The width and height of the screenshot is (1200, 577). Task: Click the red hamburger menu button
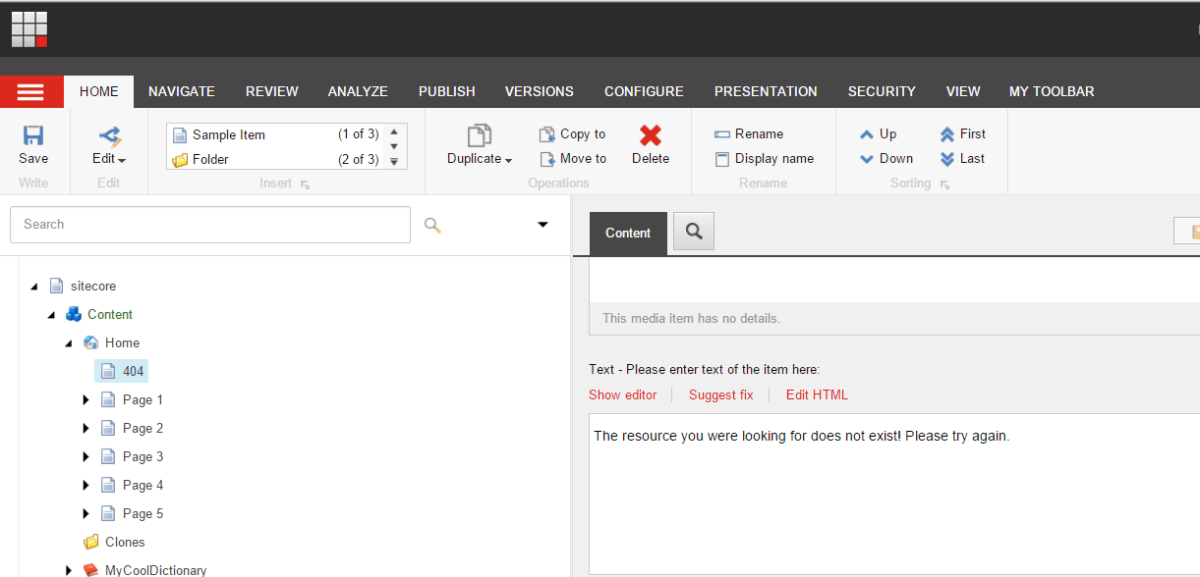pos(31,92)
